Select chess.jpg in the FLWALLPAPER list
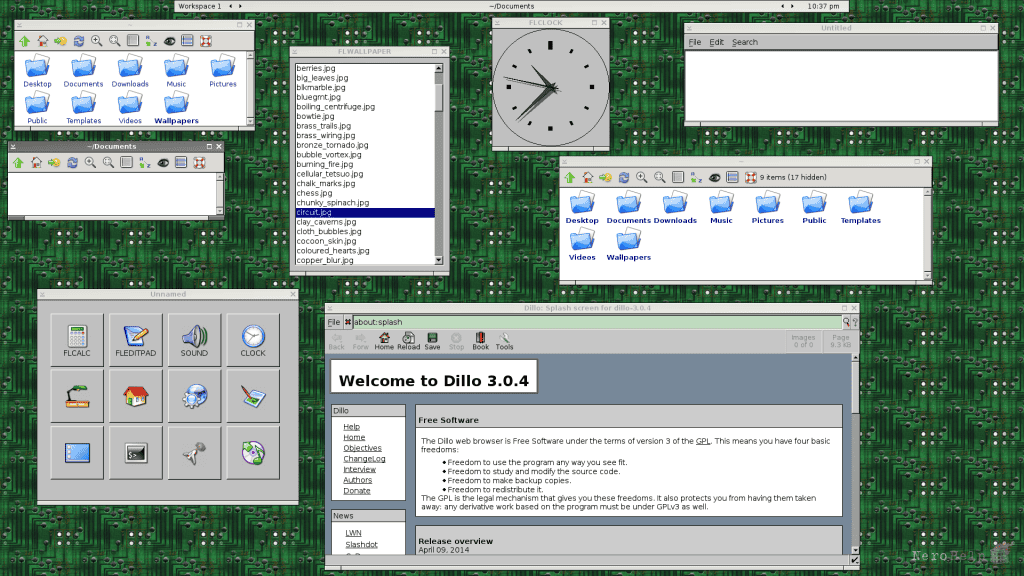The image size is (1024, 576). [365, 193]
